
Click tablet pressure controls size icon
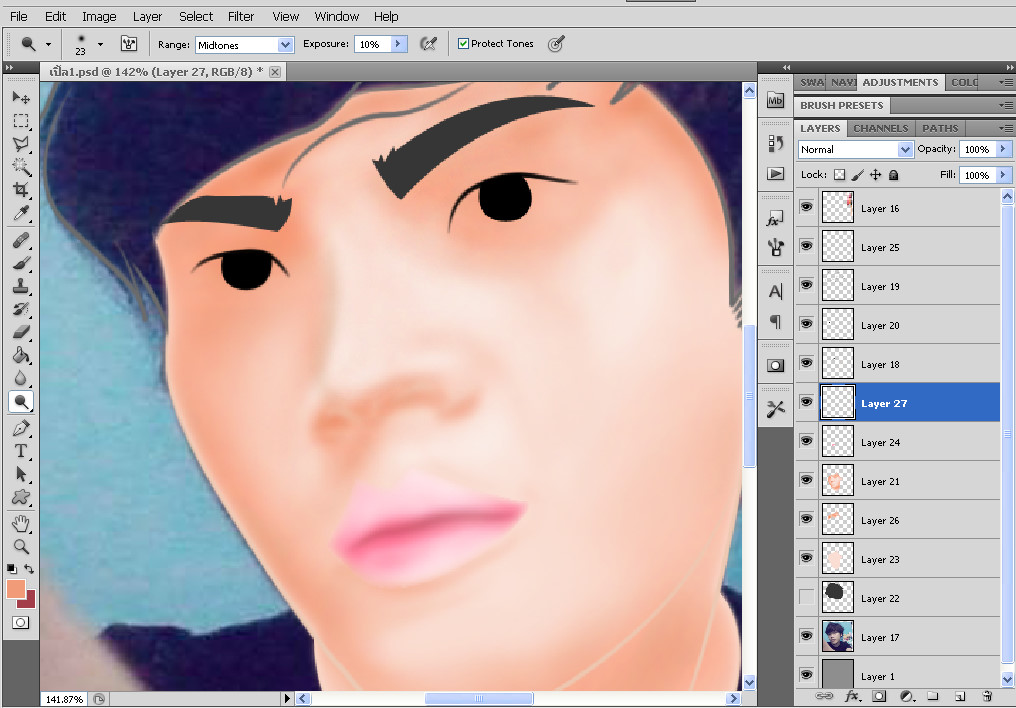coord(556,43)
